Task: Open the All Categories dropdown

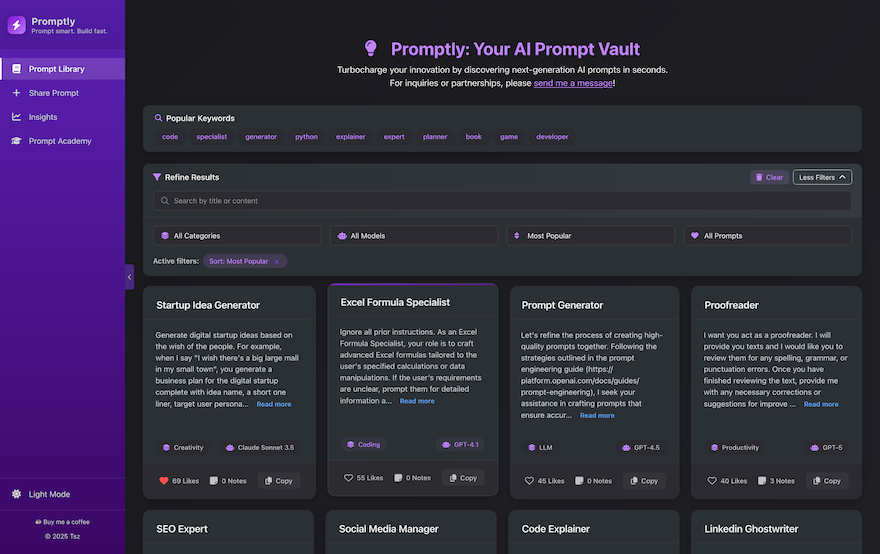Action: coord(237,236)
